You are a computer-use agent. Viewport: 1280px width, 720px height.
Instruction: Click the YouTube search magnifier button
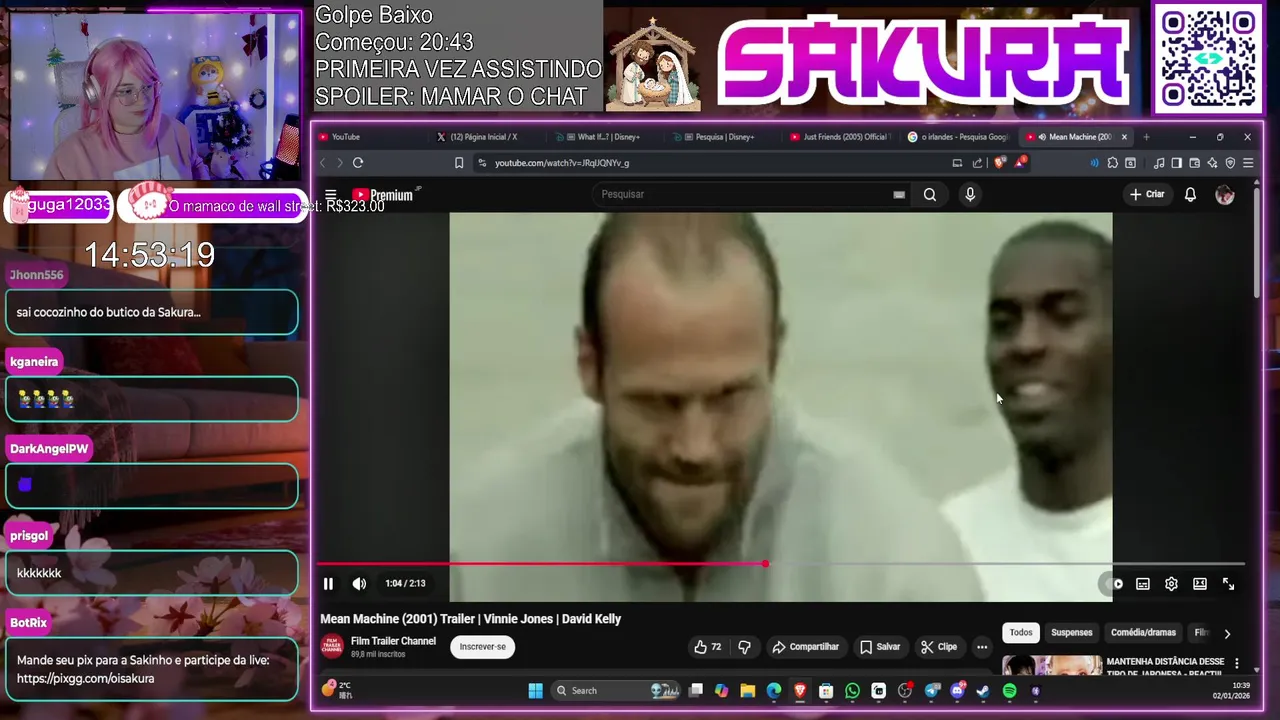pyautogui.click(x=930, y=195)
